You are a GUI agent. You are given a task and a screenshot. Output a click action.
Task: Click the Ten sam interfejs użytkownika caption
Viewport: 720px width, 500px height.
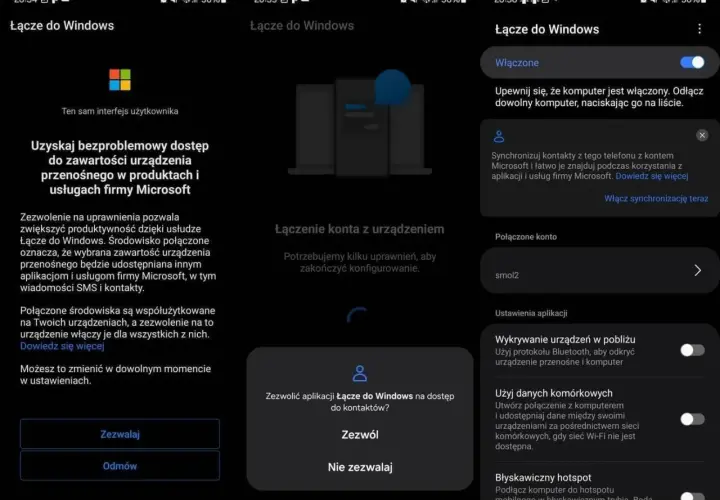[x=120, y=111]
